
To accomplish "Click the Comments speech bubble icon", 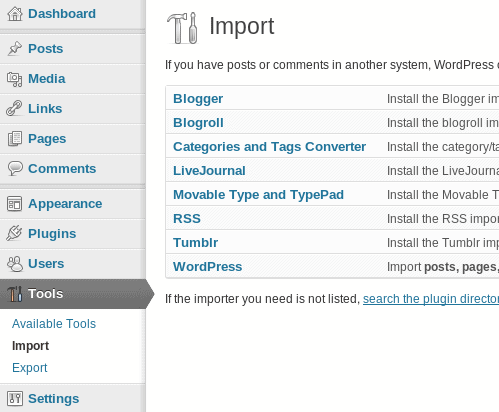I will 15,169.
